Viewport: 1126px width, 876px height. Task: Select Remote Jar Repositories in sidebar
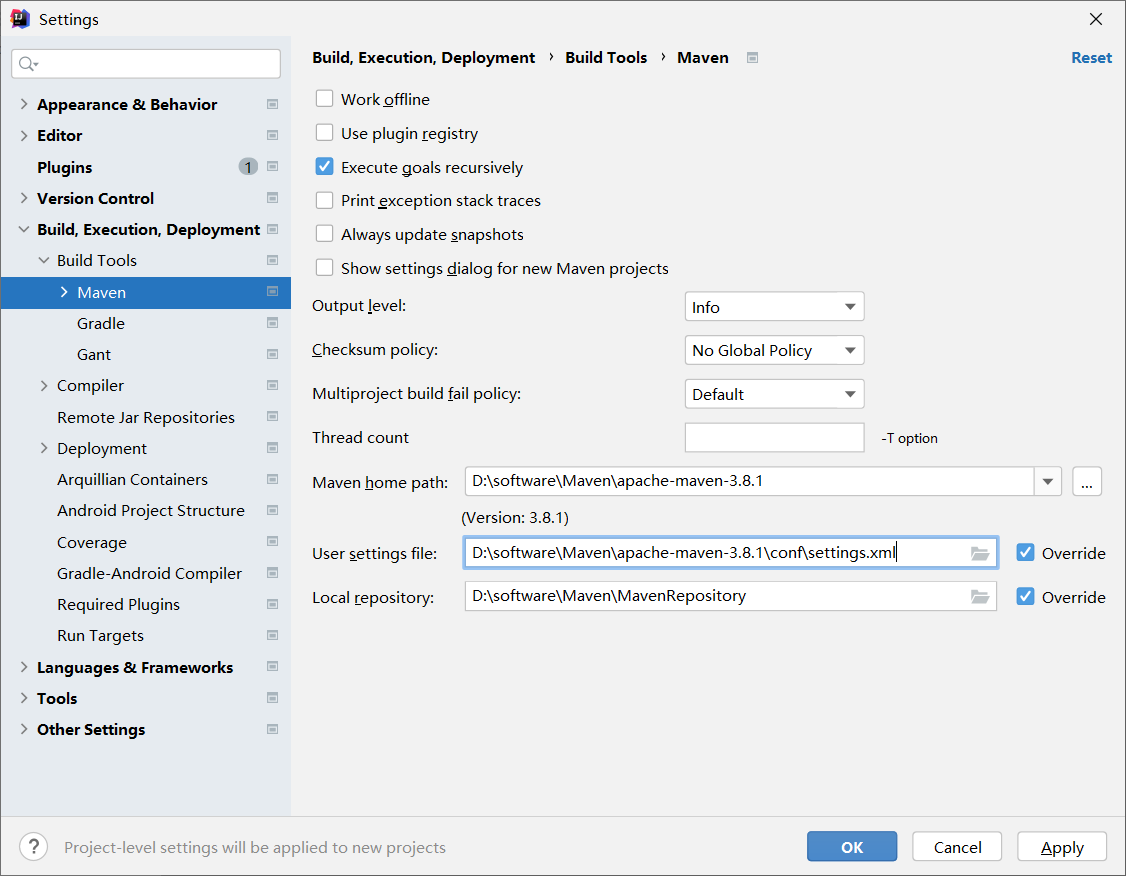(x=146, y=417)
